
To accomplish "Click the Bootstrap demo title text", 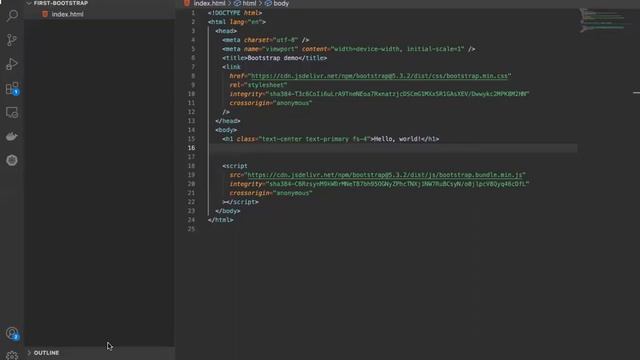I will pos(273,58).
